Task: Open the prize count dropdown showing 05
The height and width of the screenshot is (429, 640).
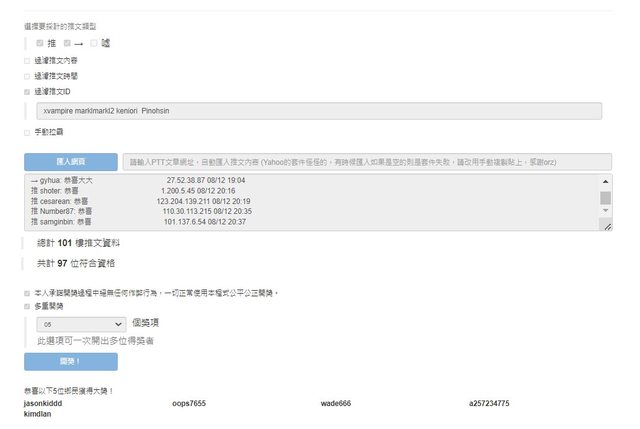Action: pos(80,324)
